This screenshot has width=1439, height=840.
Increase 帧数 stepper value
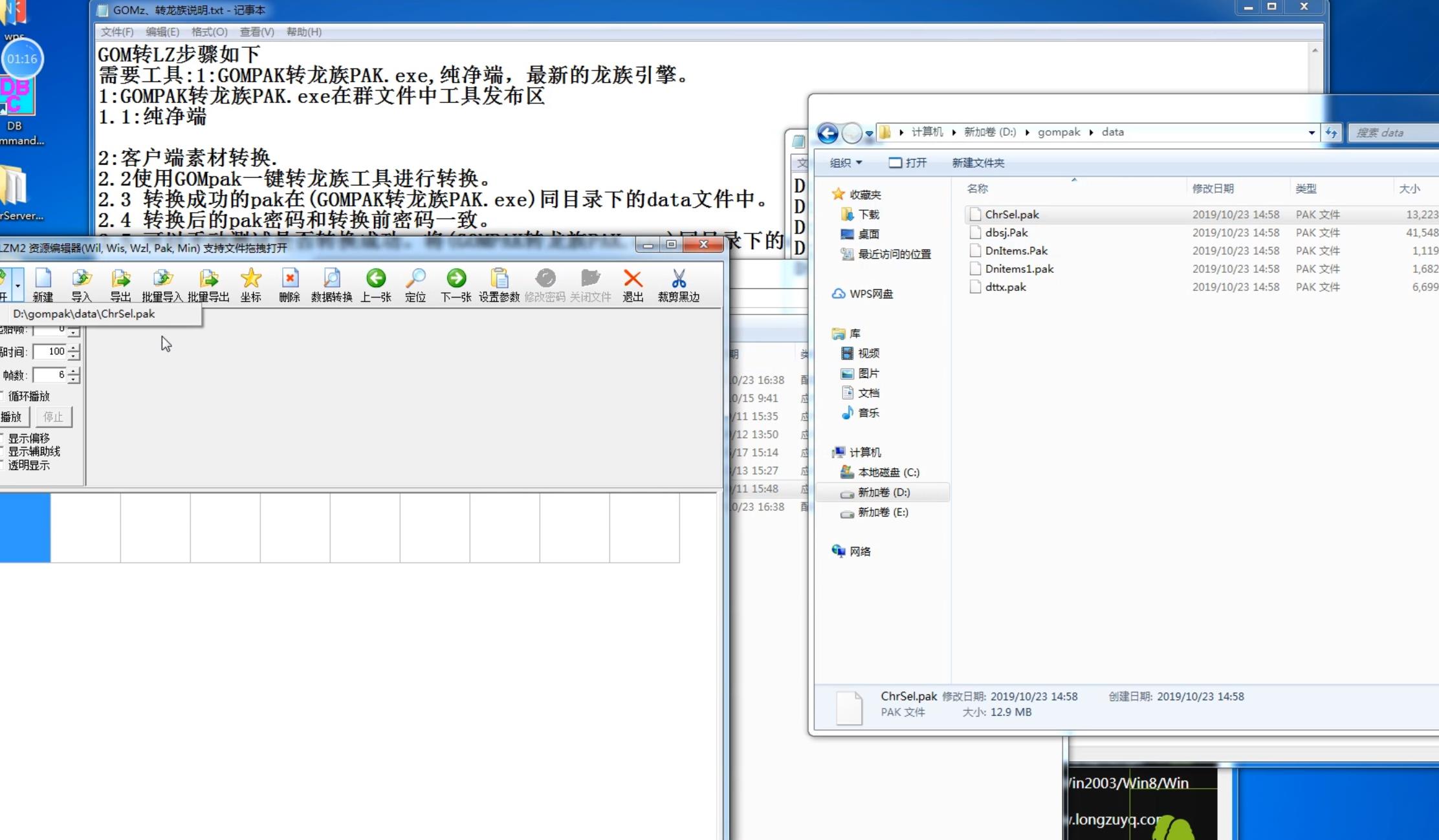click(x=74, y=371)
